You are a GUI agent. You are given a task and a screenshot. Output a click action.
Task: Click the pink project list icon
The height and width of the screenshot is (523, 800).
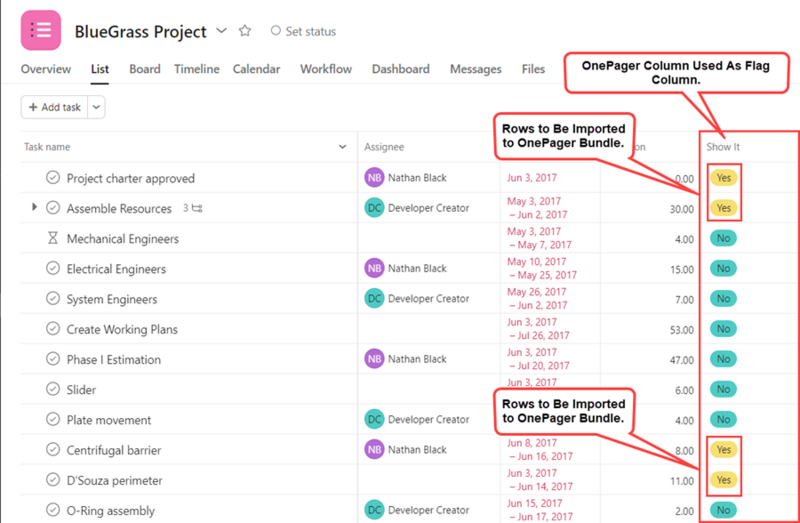pyautogui.click(x=41, y=30)
